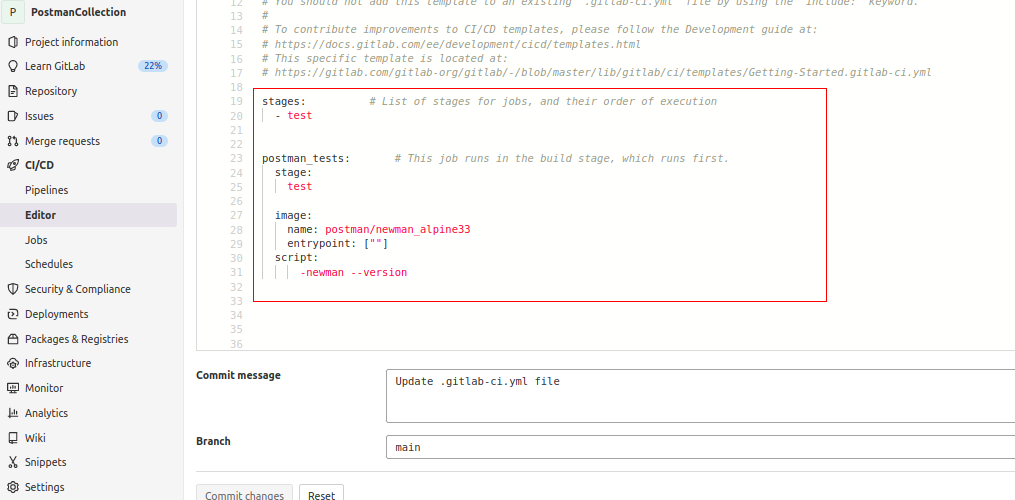The image size is (1015, 500).
Task: Click the Settings gear icon
Action: 12,487
